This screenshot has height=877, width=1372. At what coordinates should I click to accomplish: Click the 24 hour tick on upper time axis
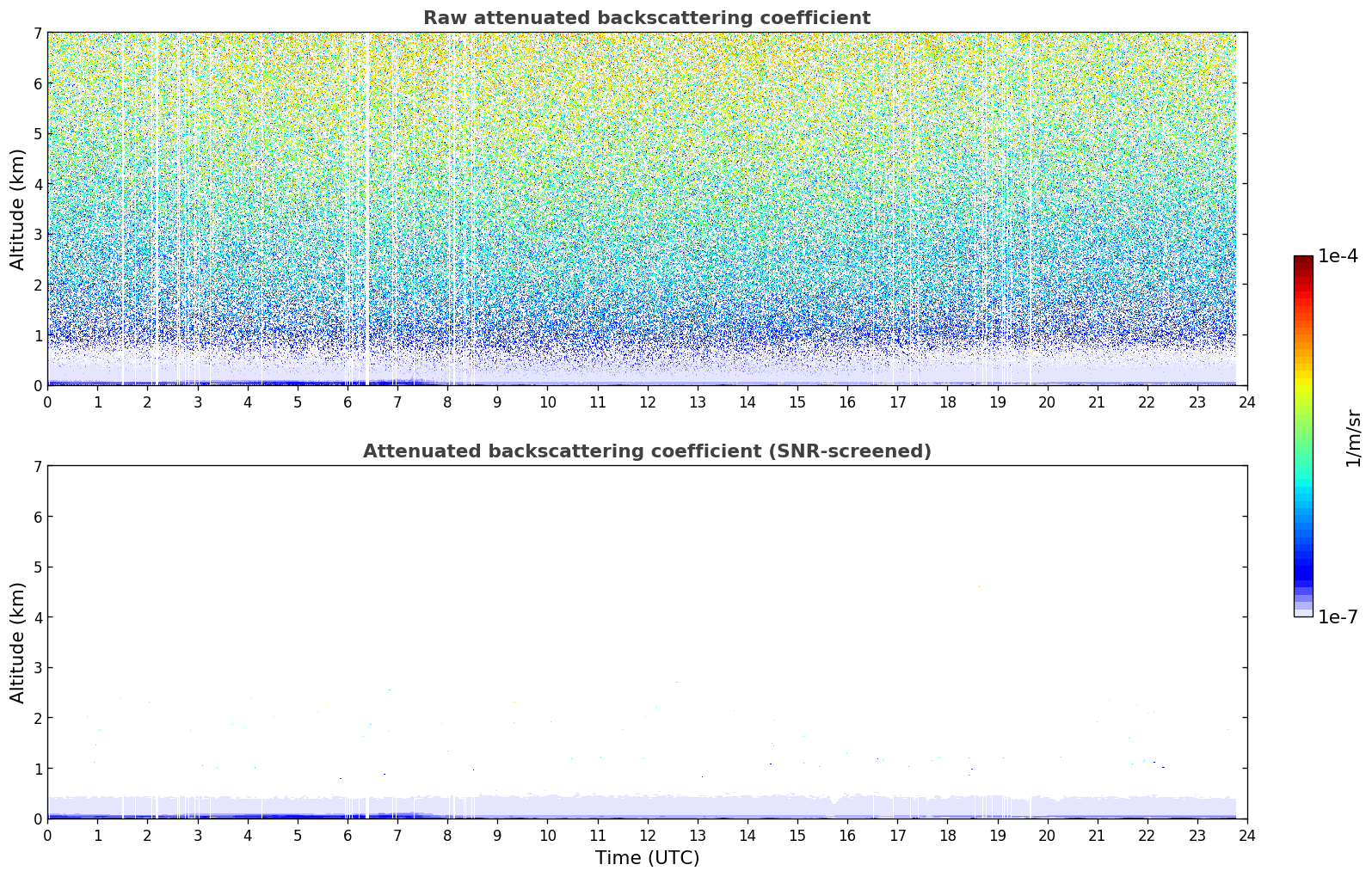coord(1246,402)
